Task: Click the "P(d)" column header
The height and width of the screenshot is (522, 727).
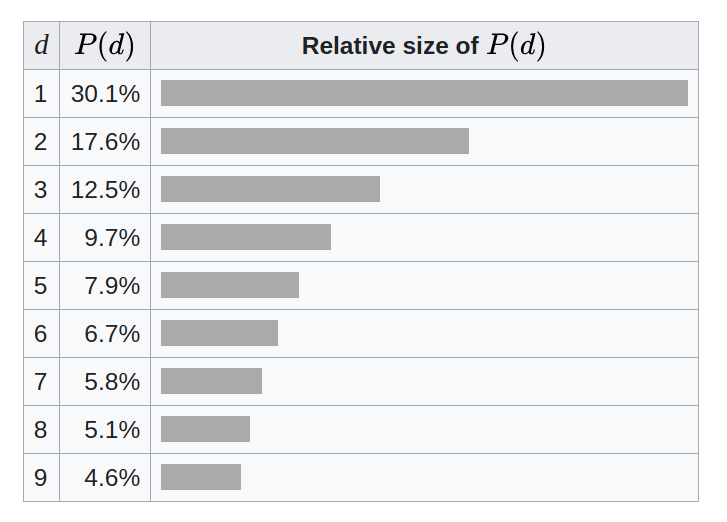Action: pyautogui.click(x=105, y=46)
